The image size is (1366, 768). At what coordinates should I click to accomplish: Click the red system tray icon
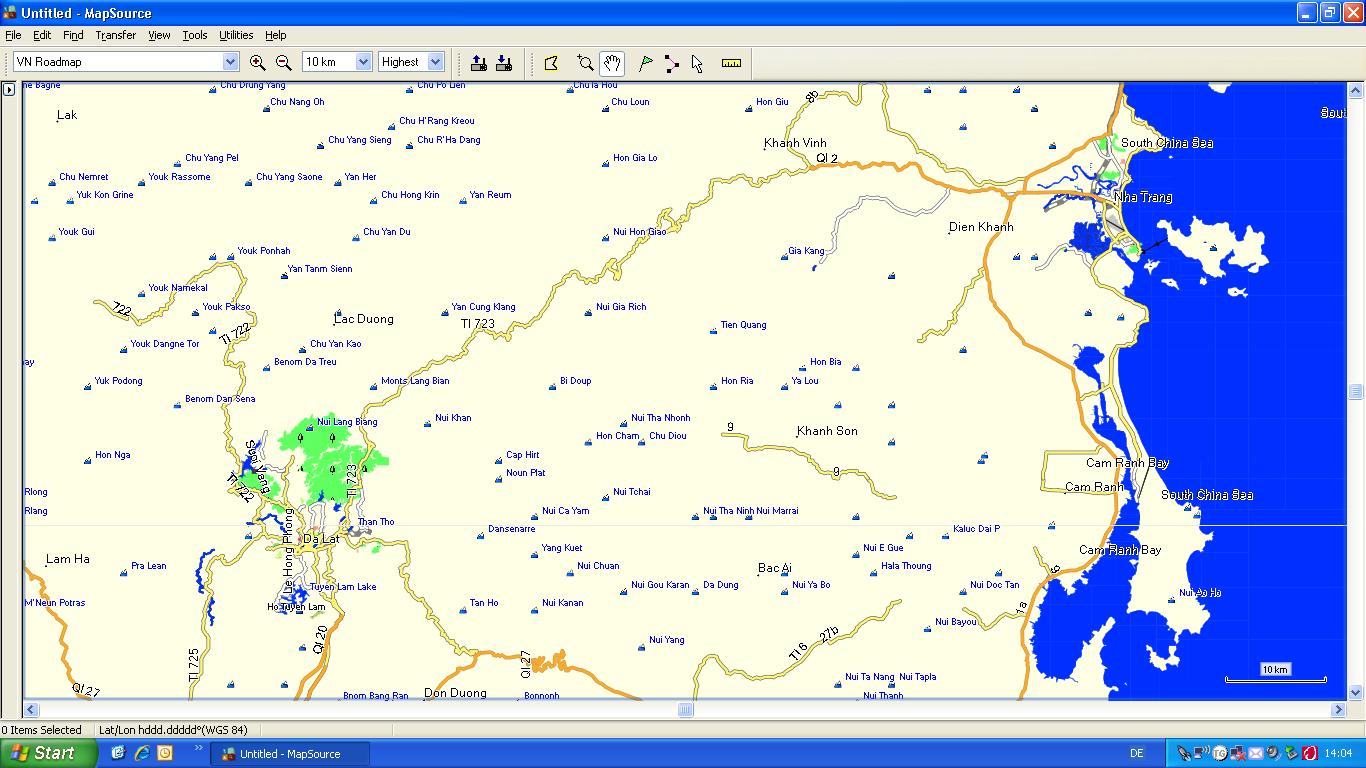(1308, 753)
